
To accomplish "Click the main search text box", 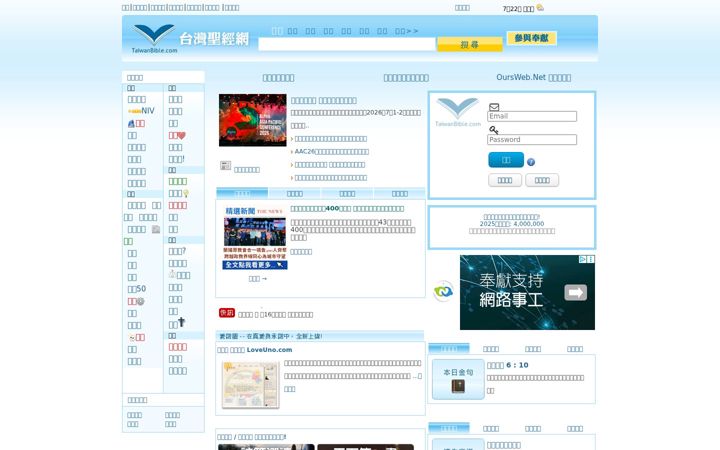I will pyautogui.click(x=347, y=45).
